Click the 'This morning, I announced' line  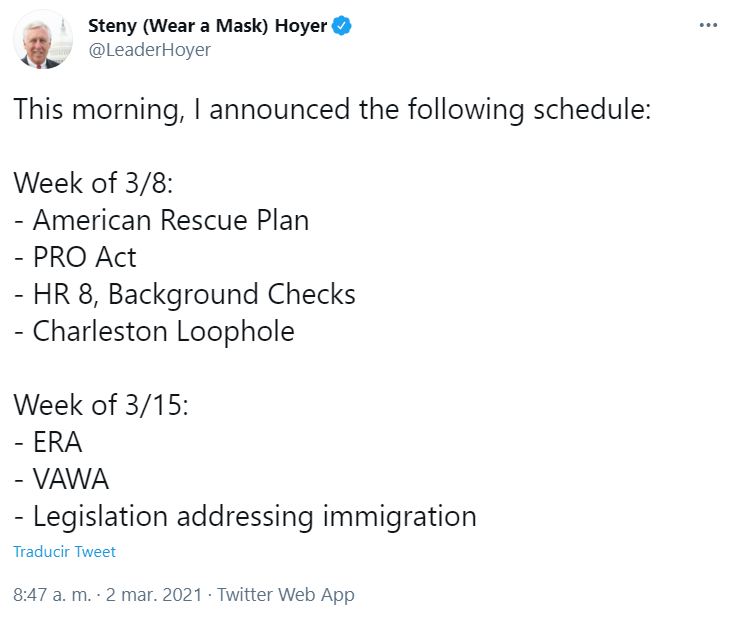(x=332, y=110)
